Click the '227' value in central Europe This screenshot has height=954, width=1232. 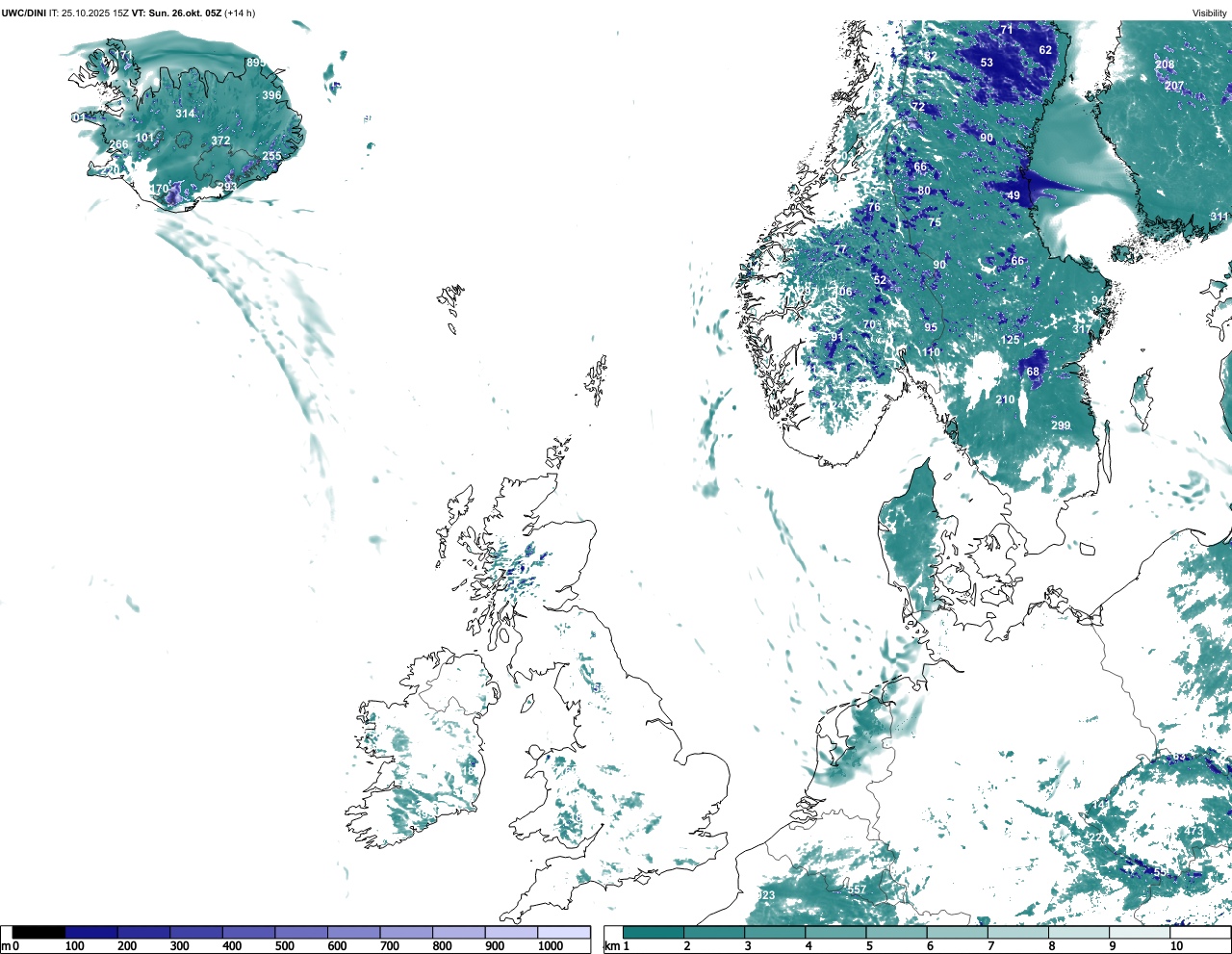(x=1098, y=838)
